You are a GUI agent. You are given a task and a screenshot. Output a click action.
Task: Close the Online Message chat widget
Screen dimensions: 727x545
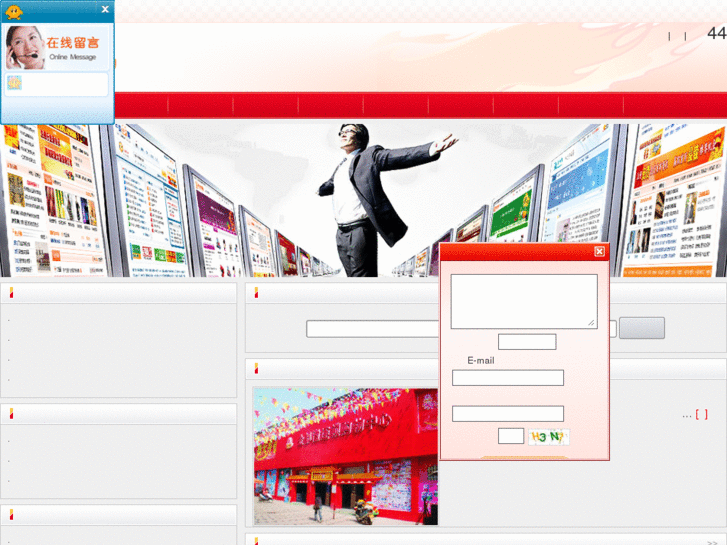point(105,9)
